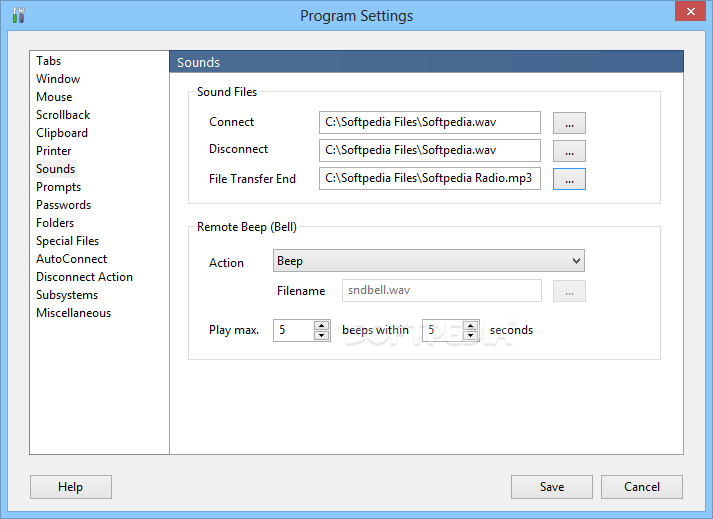Click the app icon in title bar

click(17, 15)
